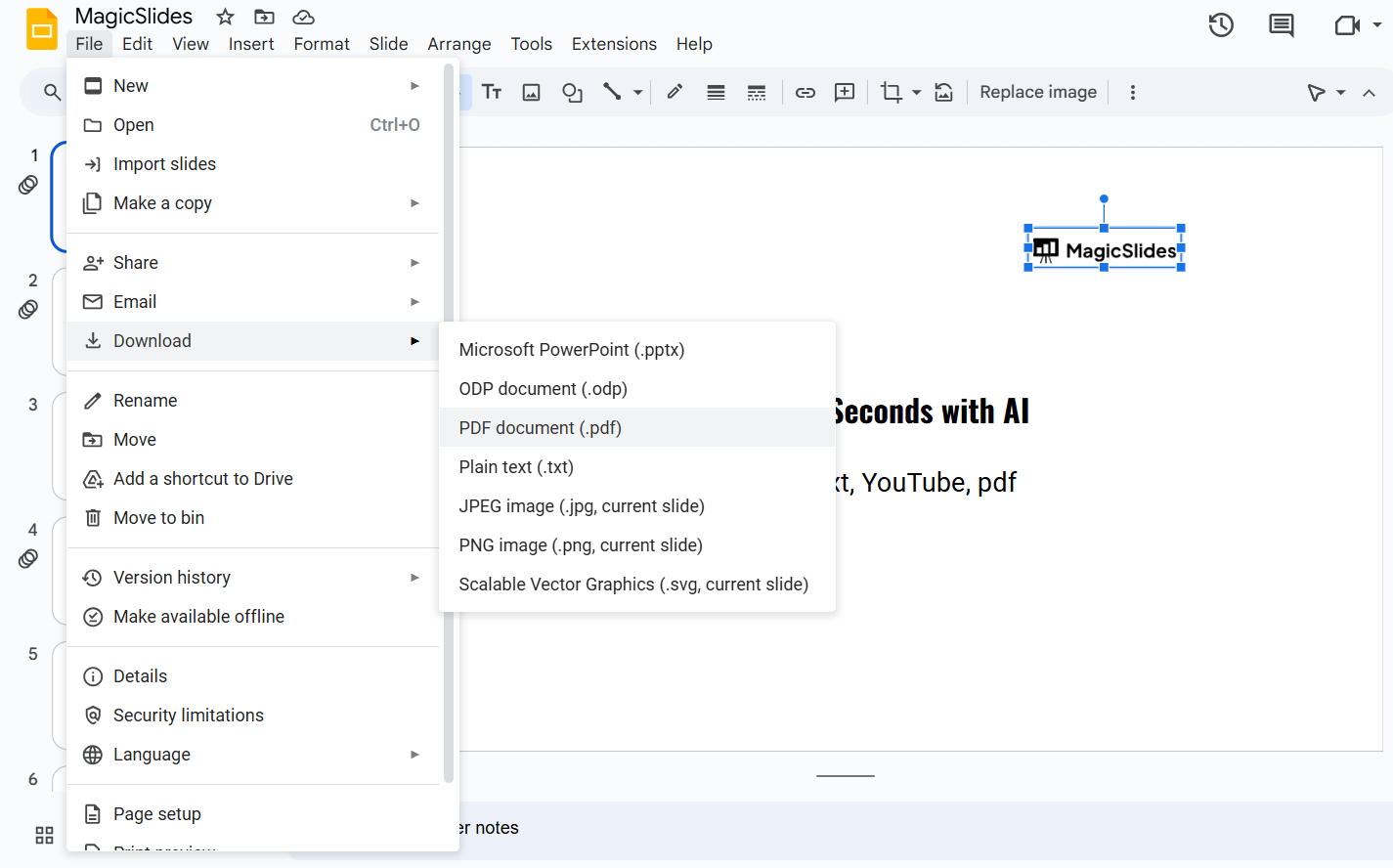
Task: Select Microsoft PowerPoint (.pptx) format
Action: 571,350
